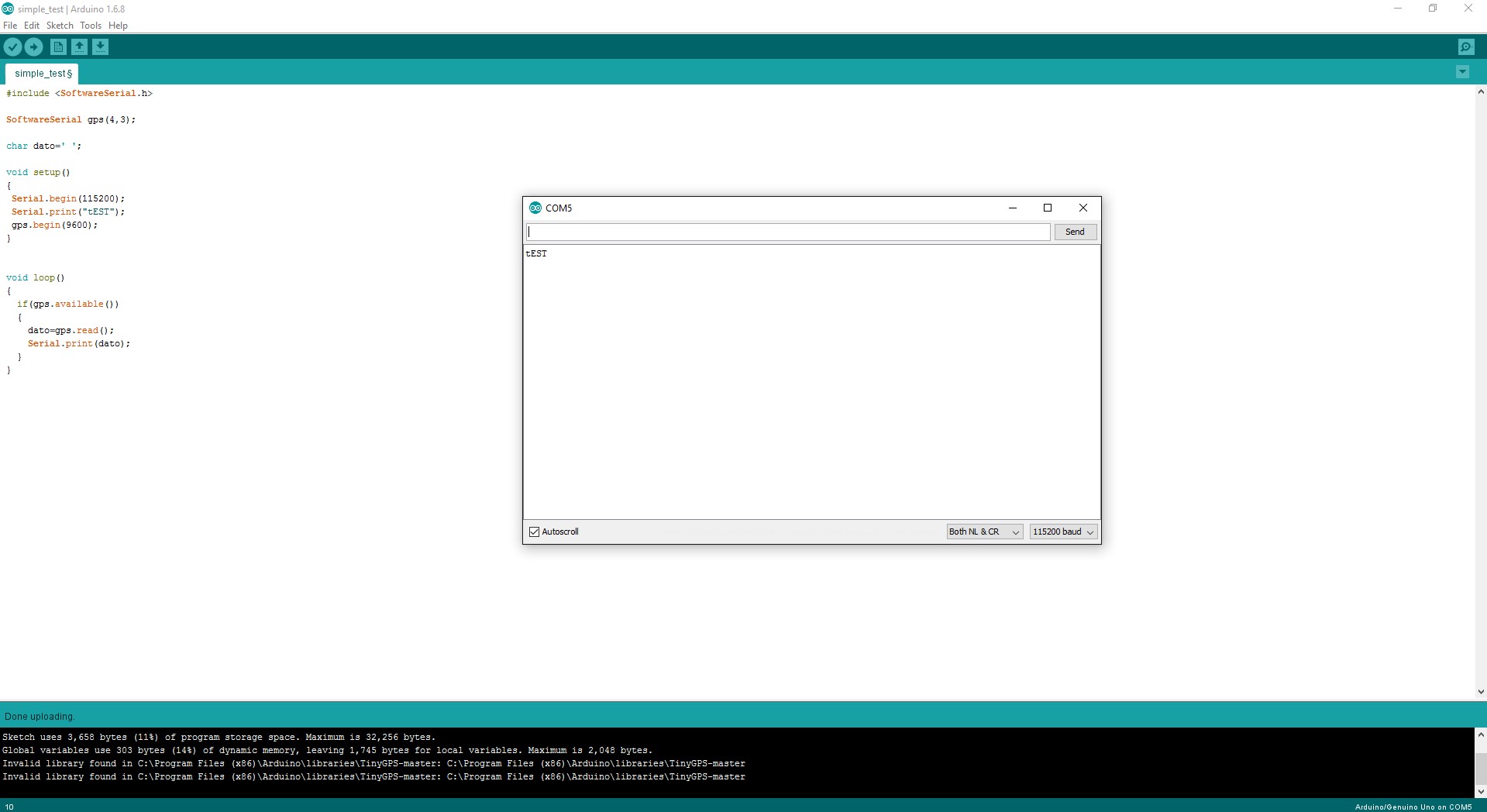Click the Global variables use 303 bytes line
Viewport: 1487px width, 812px height.
327,750
